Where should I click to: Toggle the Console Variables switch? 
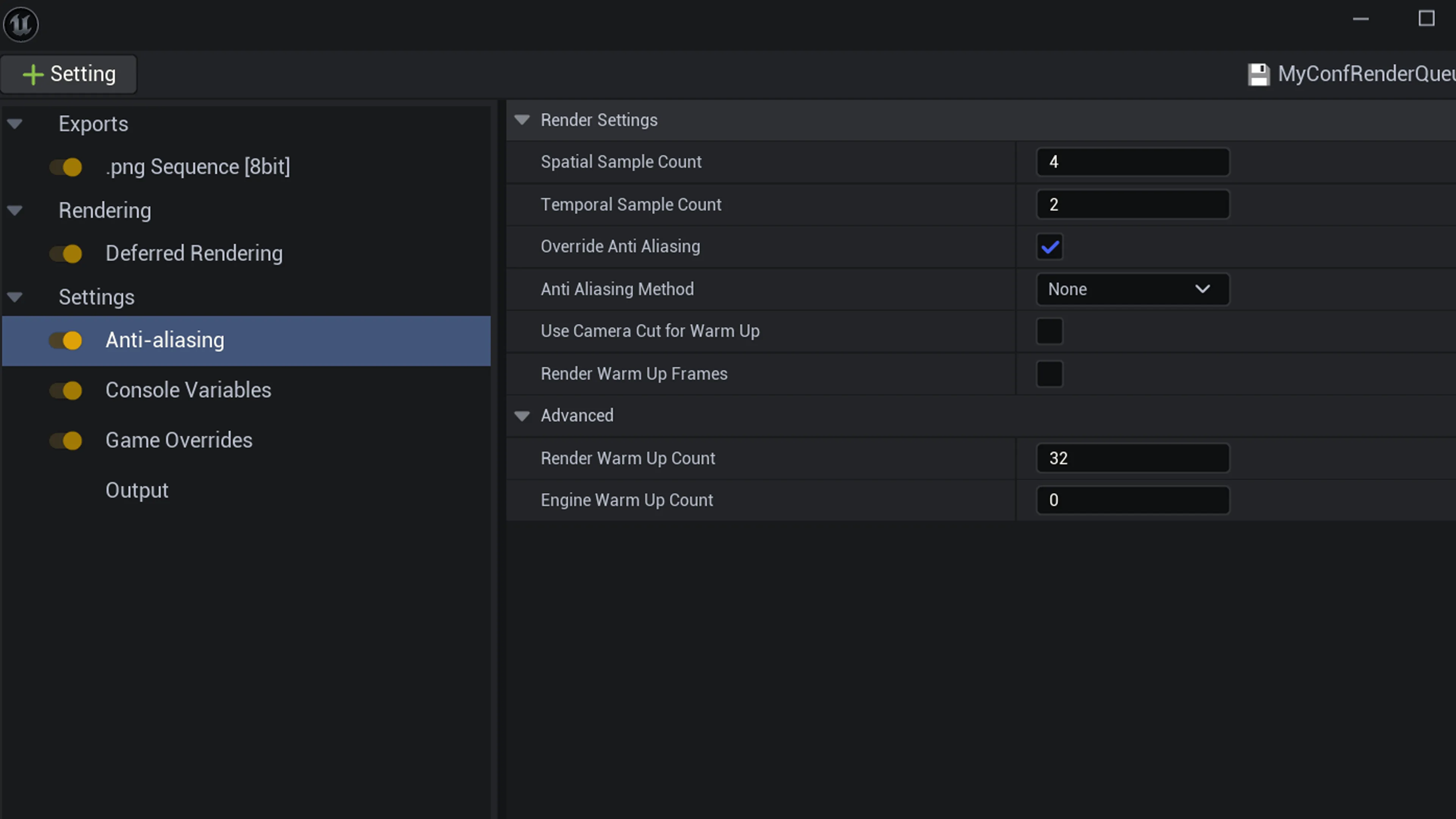[66, 391]
